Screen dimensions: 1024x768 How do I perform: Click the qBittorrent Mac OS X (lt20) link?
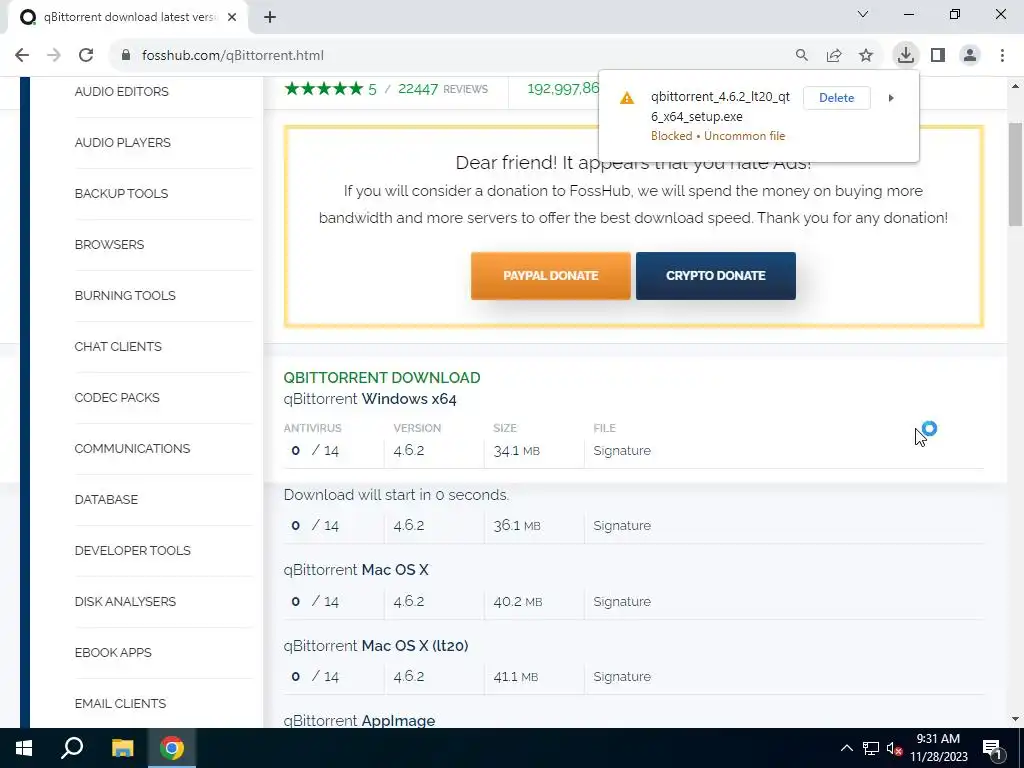pos(376,645)
